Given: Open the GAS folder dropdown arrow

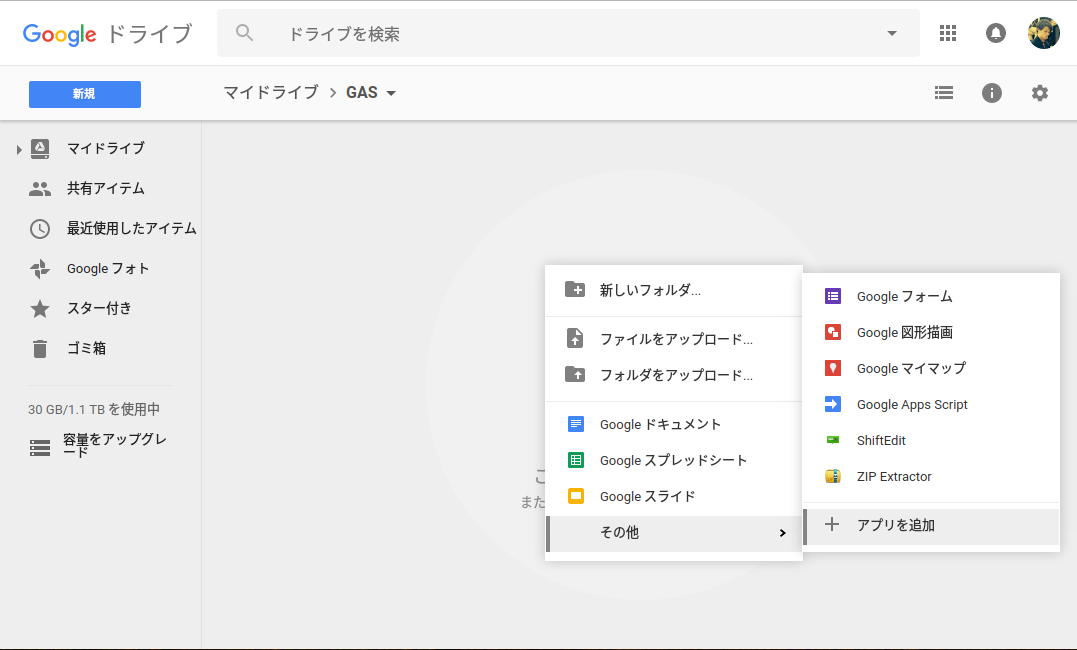Looking at the screenshot, I should coord(391,93).
